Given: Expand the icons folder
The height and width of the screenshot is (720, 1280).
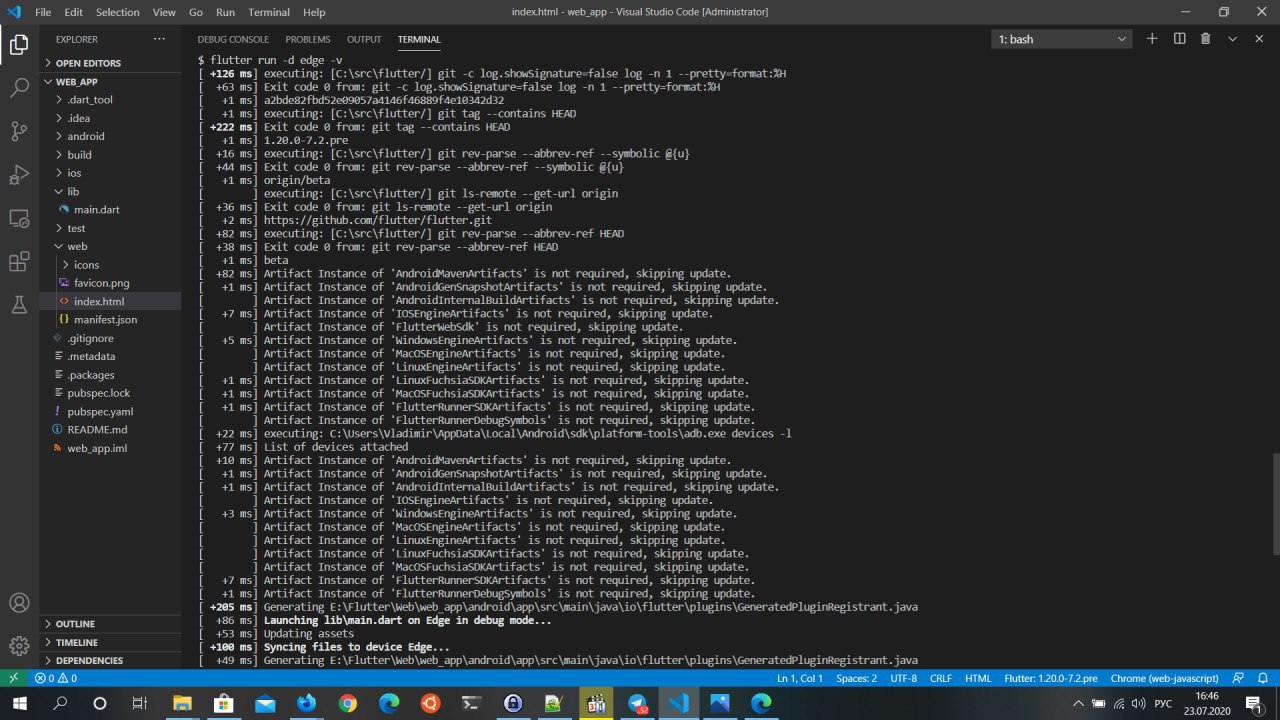Looking at the screenshot, I should coord(111,265).
